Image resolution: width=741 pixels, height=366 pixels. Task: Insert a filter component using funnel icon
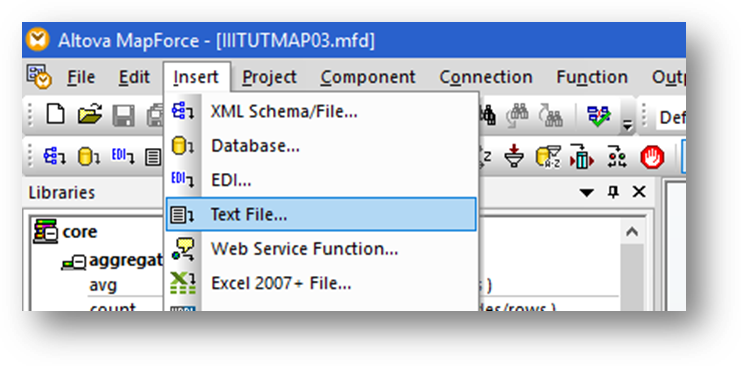(514, 157)
